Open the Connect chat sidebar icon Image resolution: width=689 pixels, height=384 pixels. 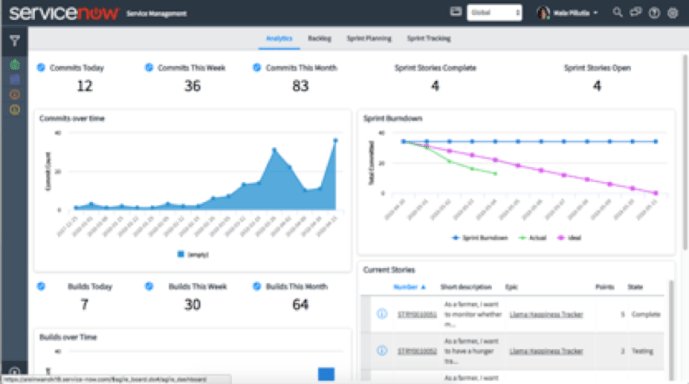635,12
